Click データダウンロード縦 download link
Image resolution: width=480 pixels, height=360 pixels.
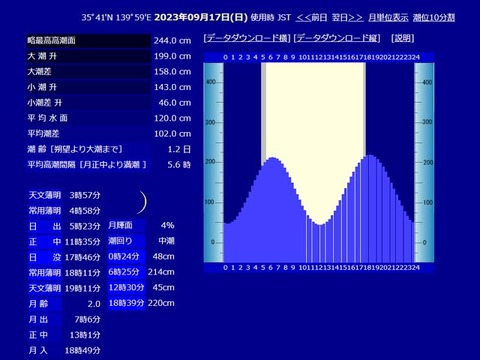[337, 38]
